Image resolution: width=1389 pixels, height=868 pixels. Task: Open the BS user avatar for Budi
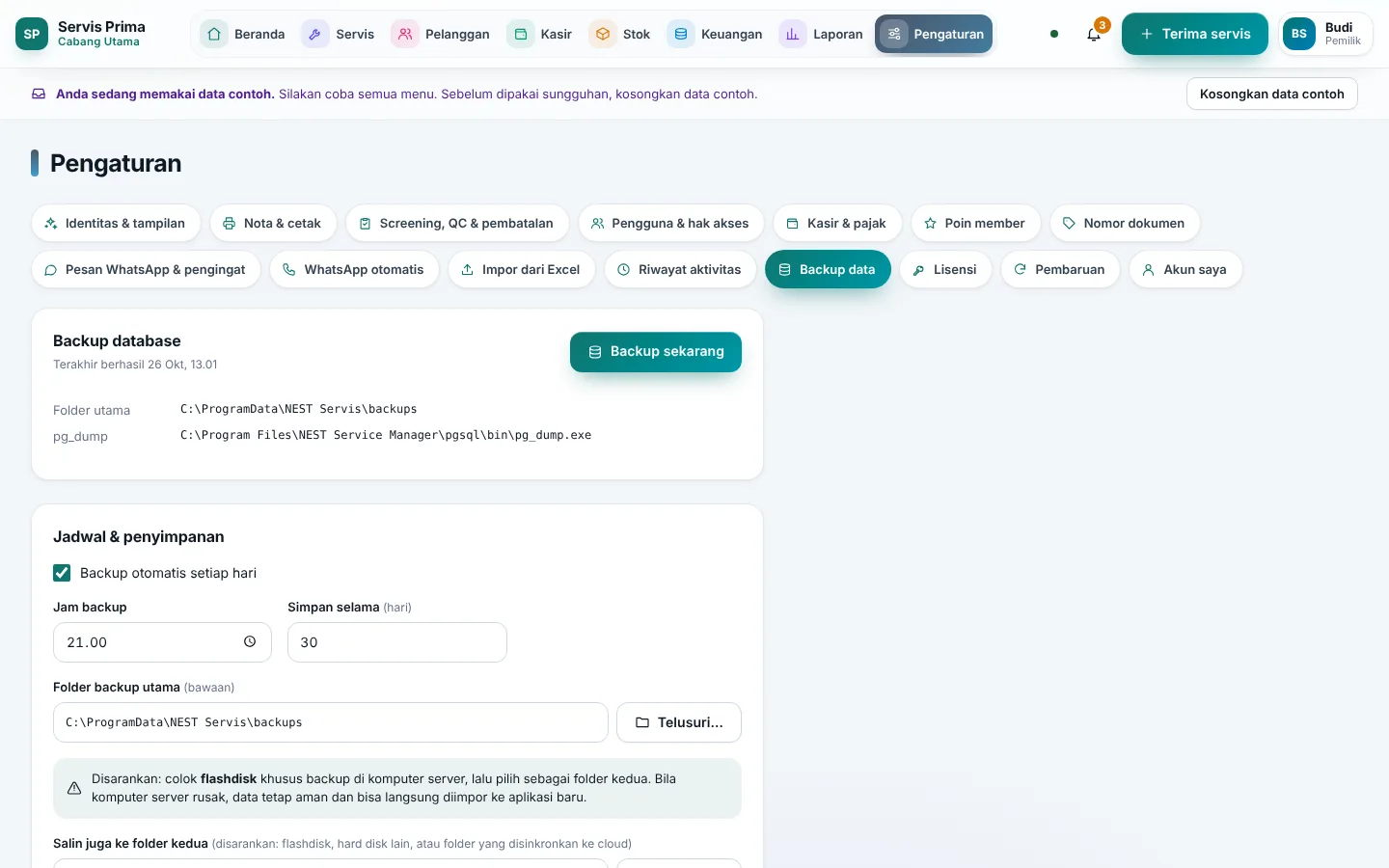1299,34
